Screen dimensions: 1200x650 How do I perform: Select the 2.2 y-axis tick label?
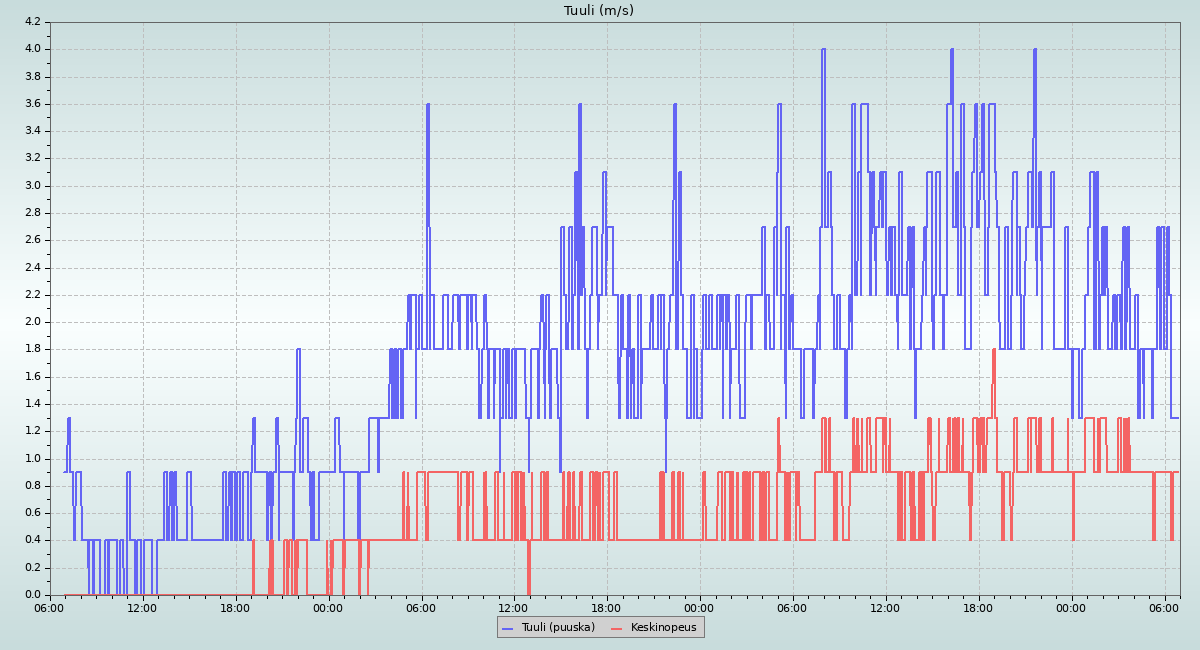tap(32, 294)
